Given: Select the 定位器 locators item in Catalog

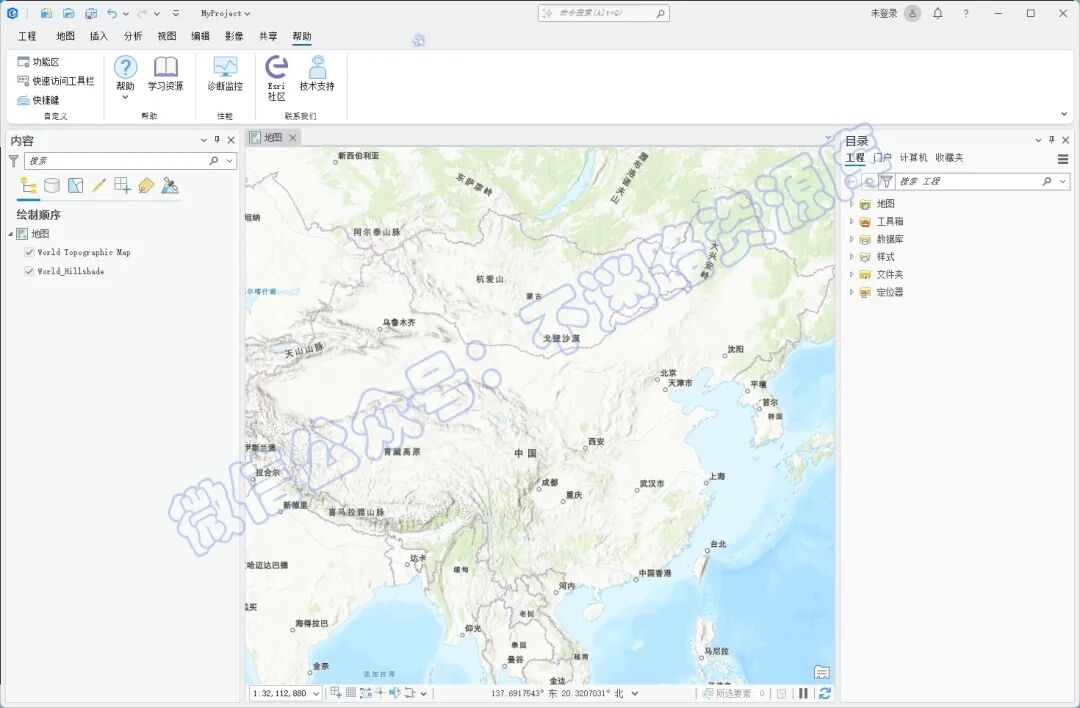Looking at the screenshot, I should click(881, 292).
